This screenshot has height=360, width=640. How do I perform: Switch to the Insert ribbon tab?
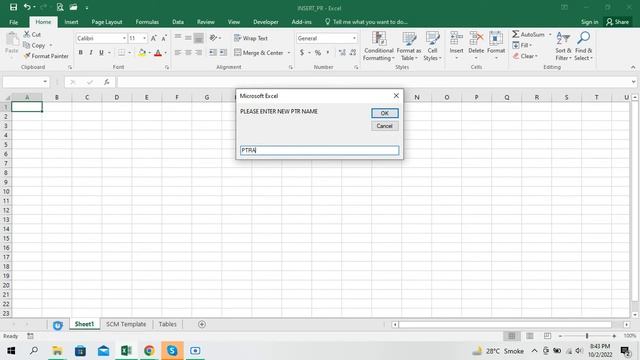tap(71, 22)
